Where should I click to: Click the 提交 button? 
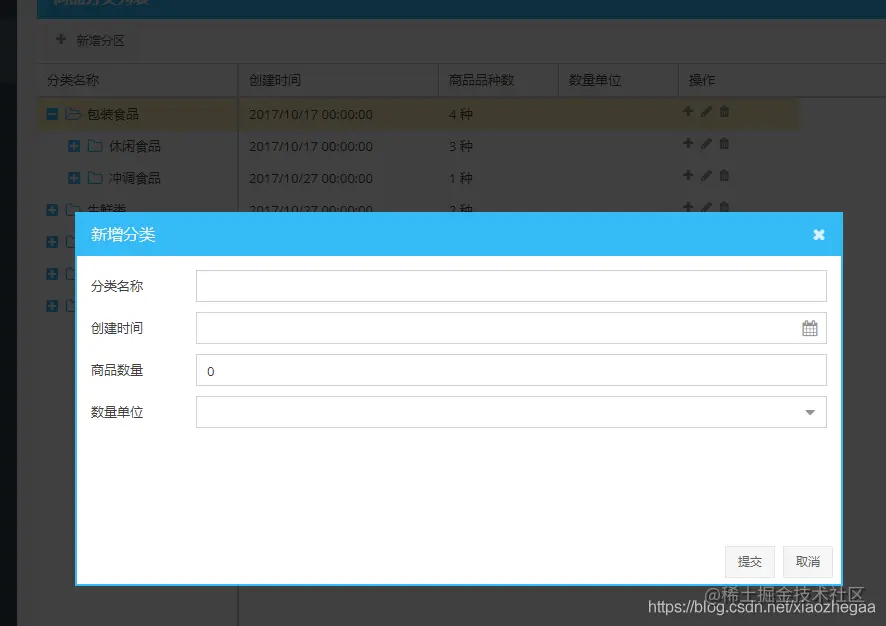tap(749, 562)
